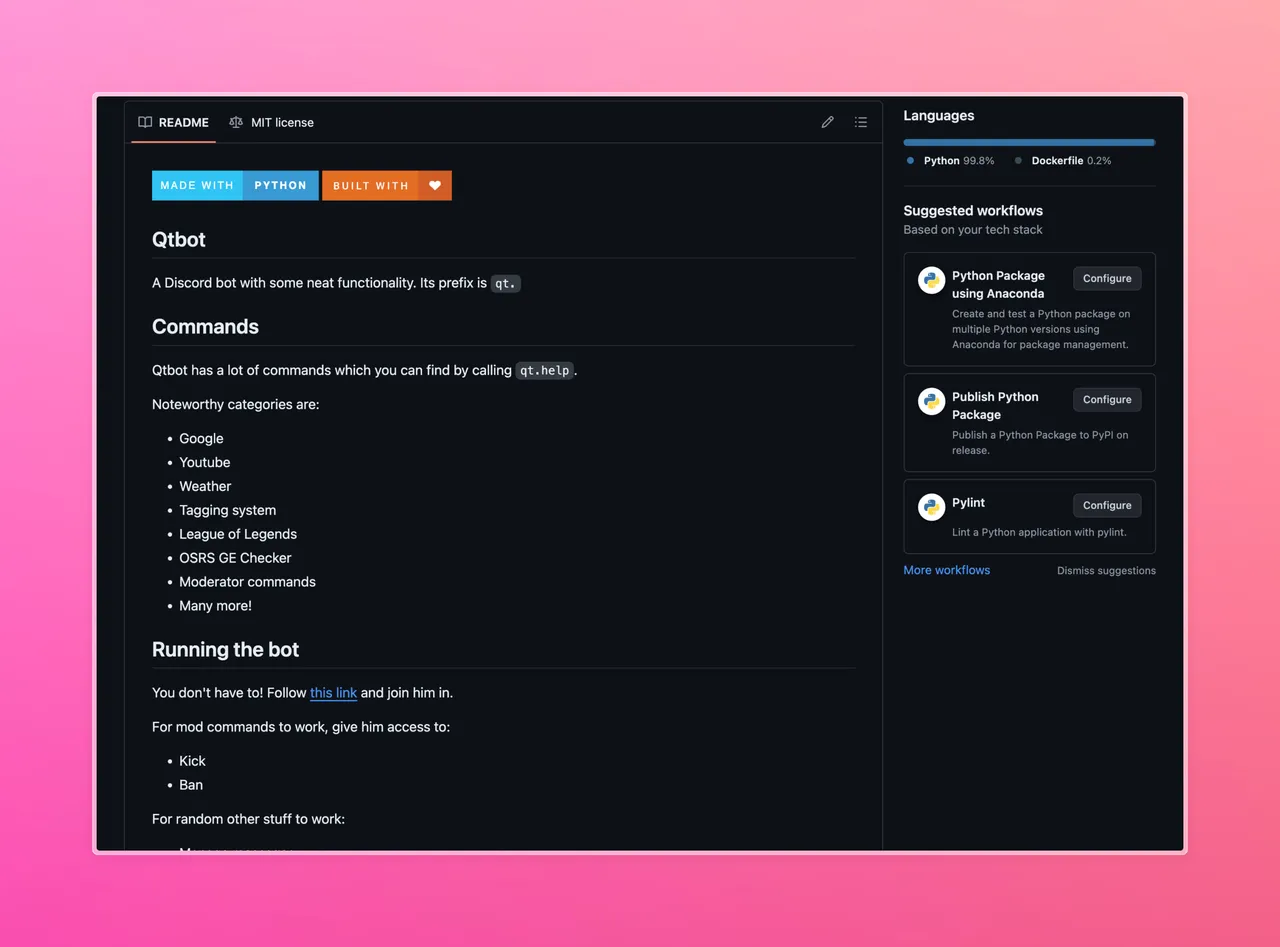Configure the Publish Python Package workflow
This screenshot has height=947, width=1280.
pos(1107,399)
